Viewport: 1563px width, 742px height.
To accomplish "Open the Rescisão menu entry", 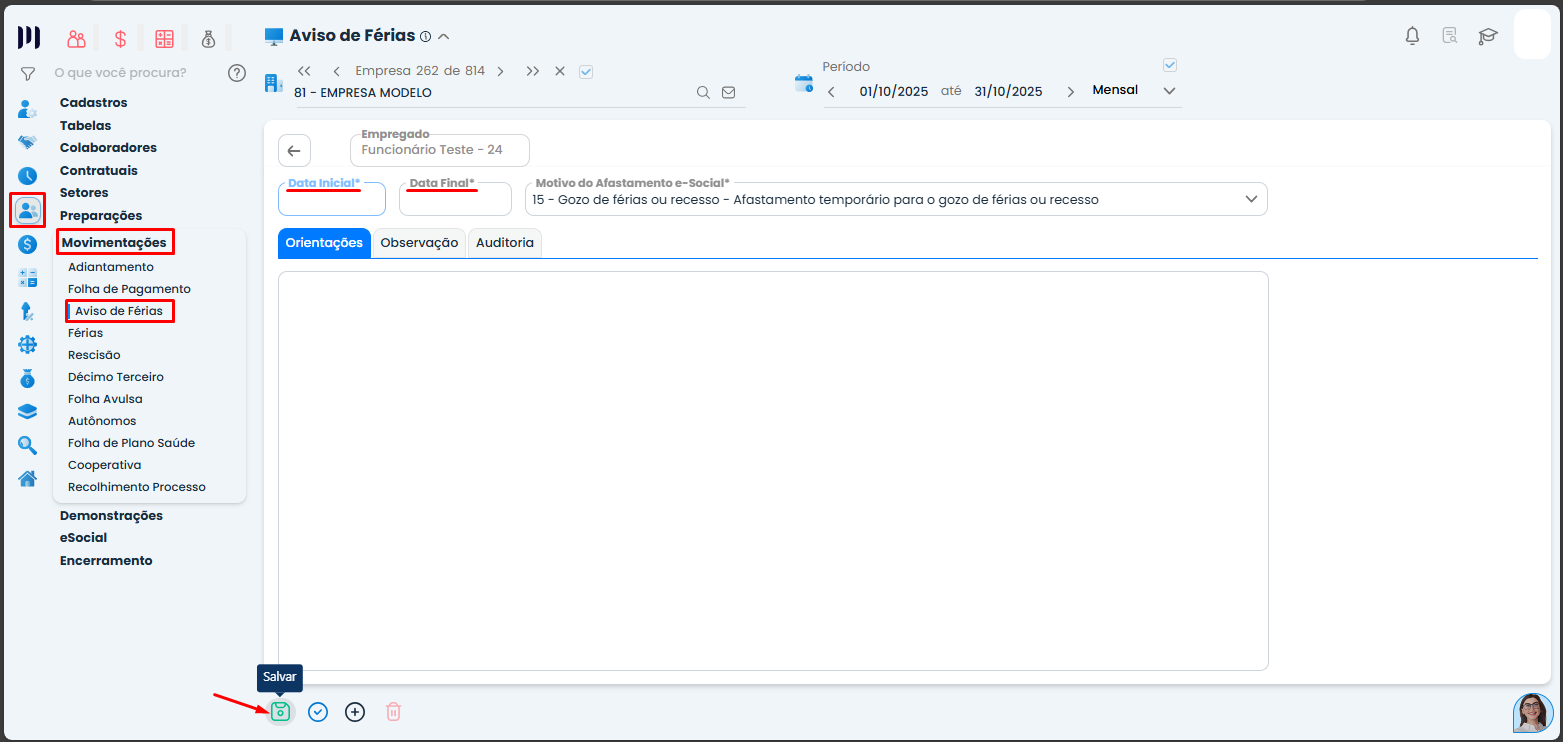I will tap(94, 355).
